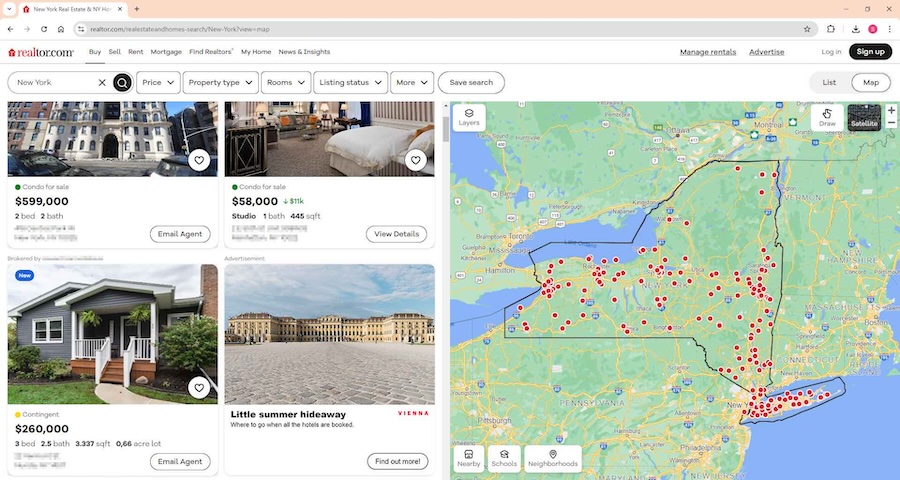Click Find out more on Vienna ad

397,462
